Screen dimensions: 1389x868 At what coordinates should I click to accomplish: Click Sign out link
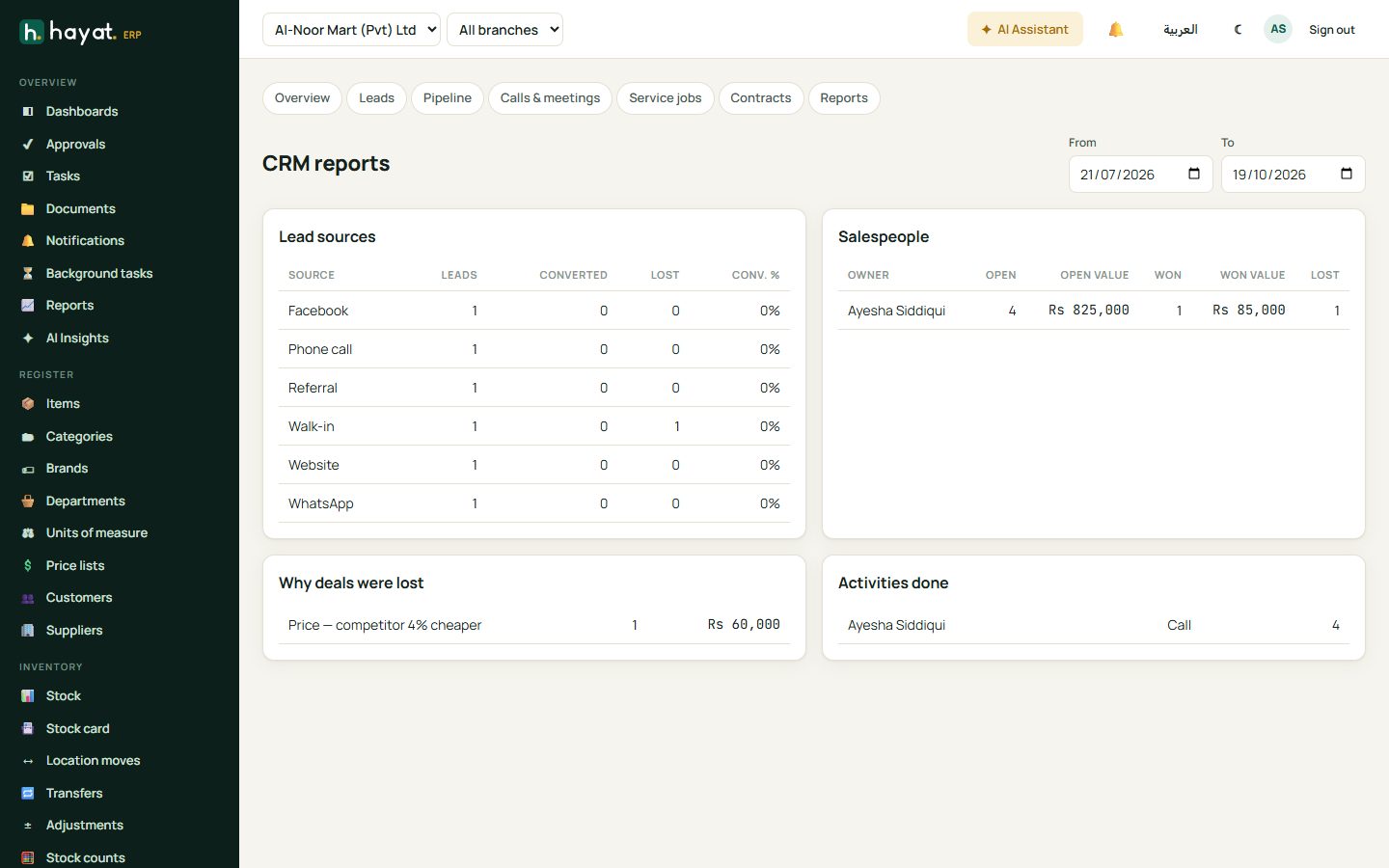tap(1332, 30)
